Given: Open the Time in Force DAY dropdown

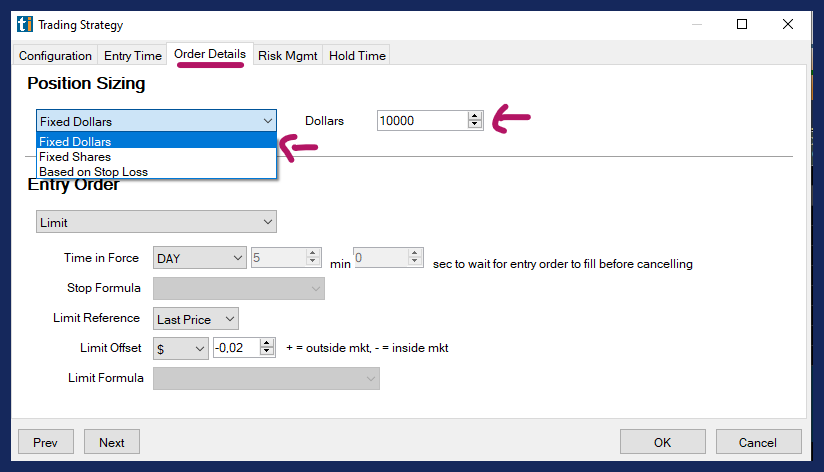Looking at the screenshot, I should coord(236,258).
